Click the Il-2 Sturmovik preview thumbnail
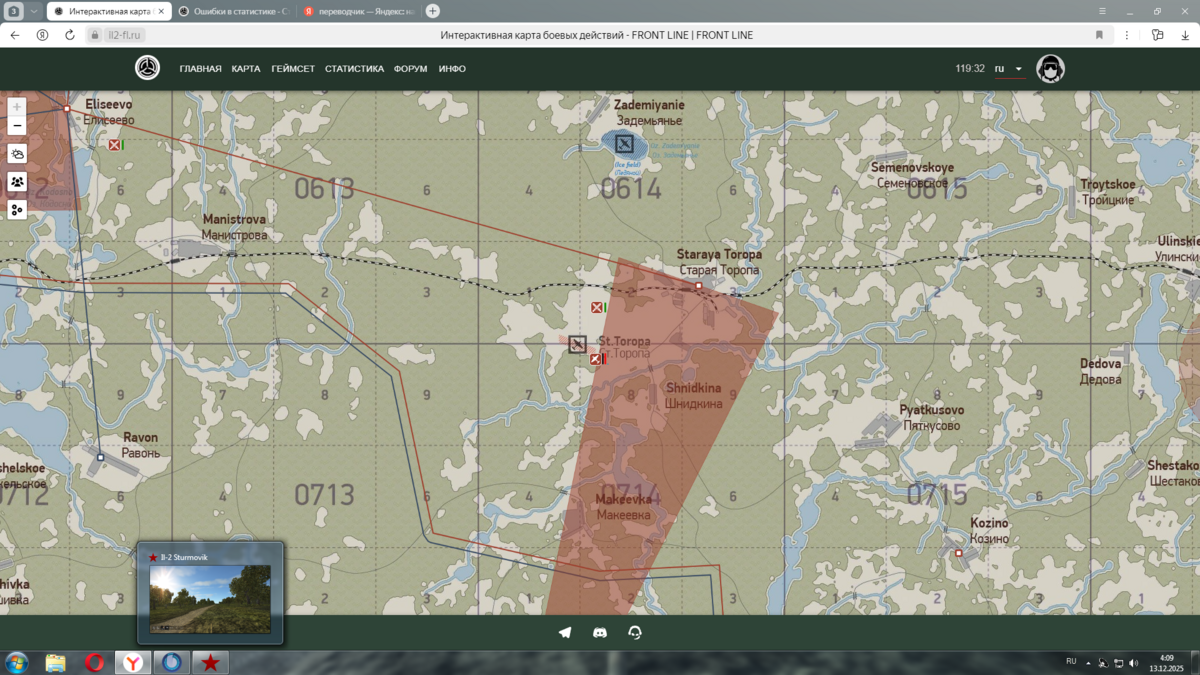The width and height of the screenshot is (1200, 675). pyautogui.click(x=210, y=598)
